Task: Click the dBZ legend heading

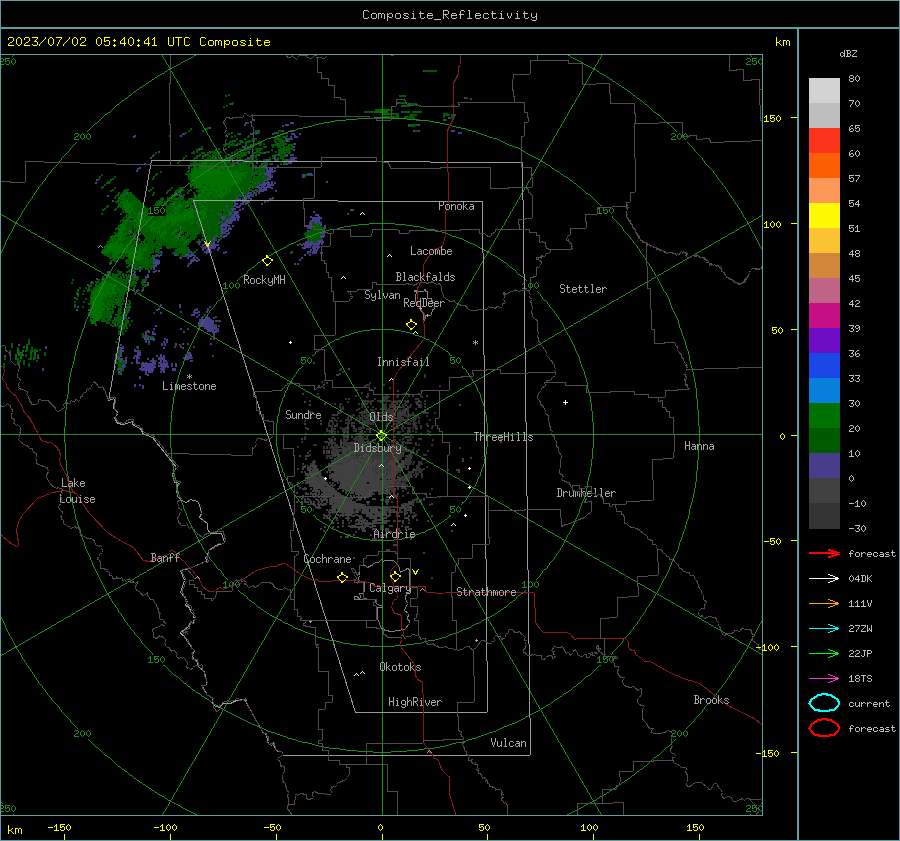Action: click(x=848, y=53)
